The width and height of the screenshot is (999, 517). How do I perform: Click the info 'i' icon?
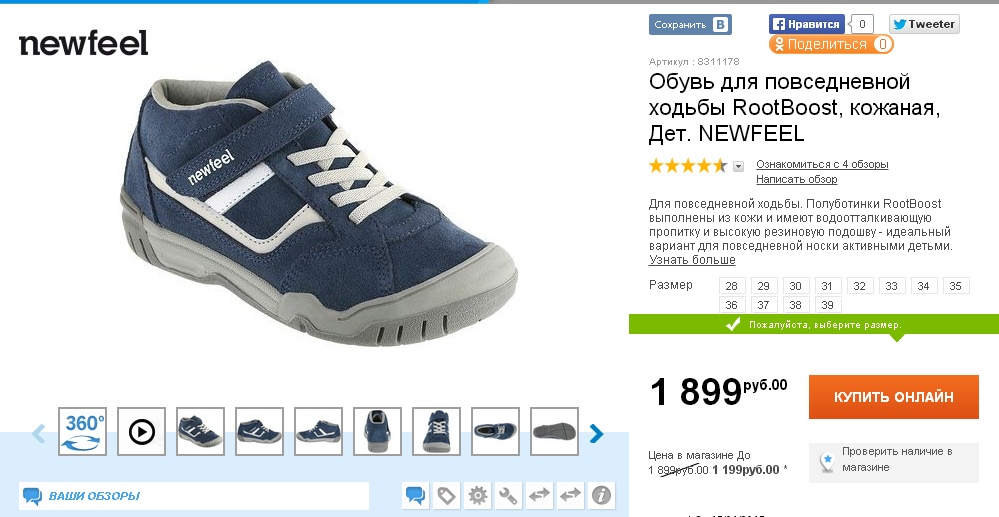601,495
